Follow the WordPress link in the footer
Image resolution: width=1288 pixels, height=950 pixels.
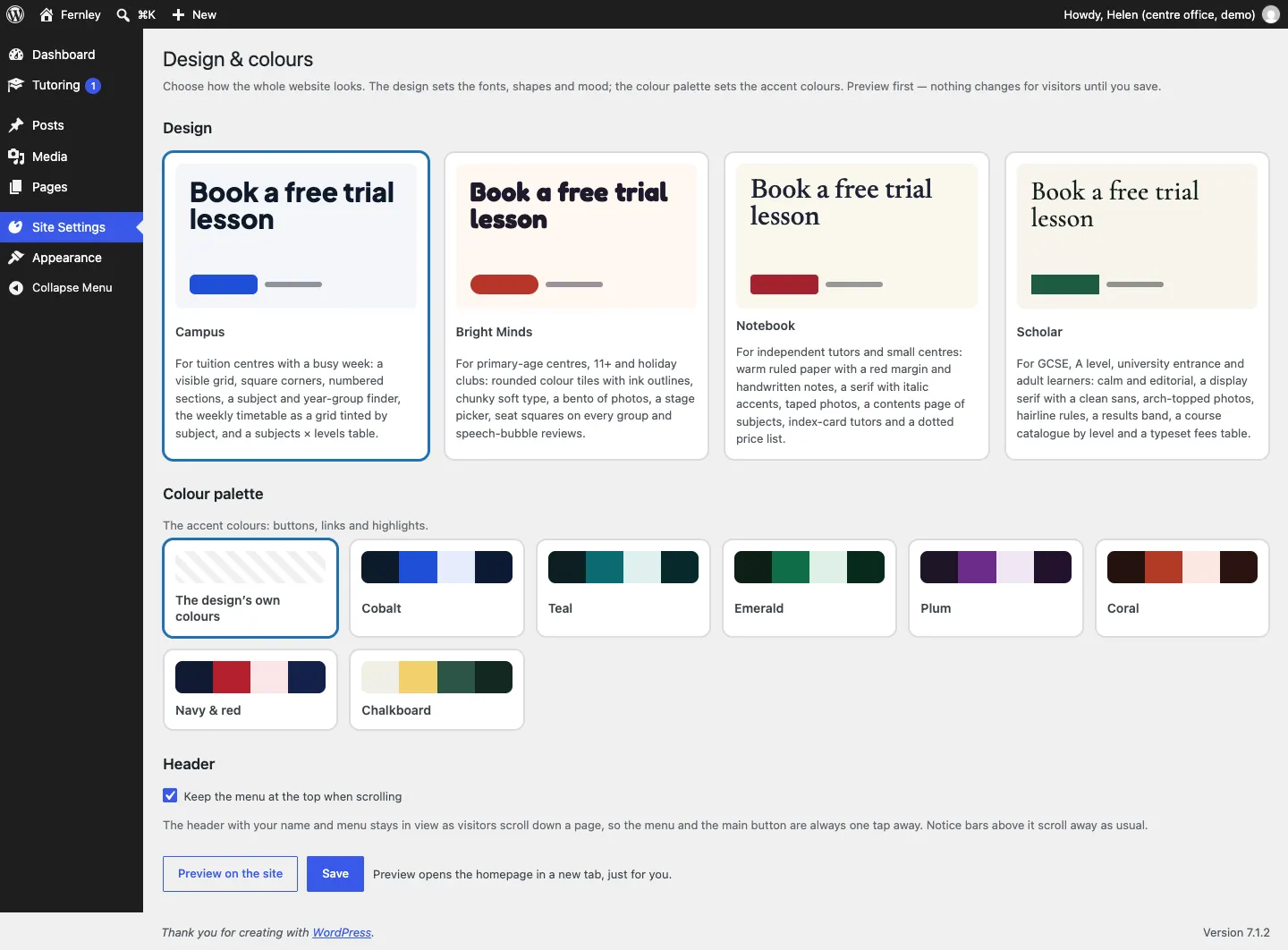pyautogui.click(x=342, y=932)
